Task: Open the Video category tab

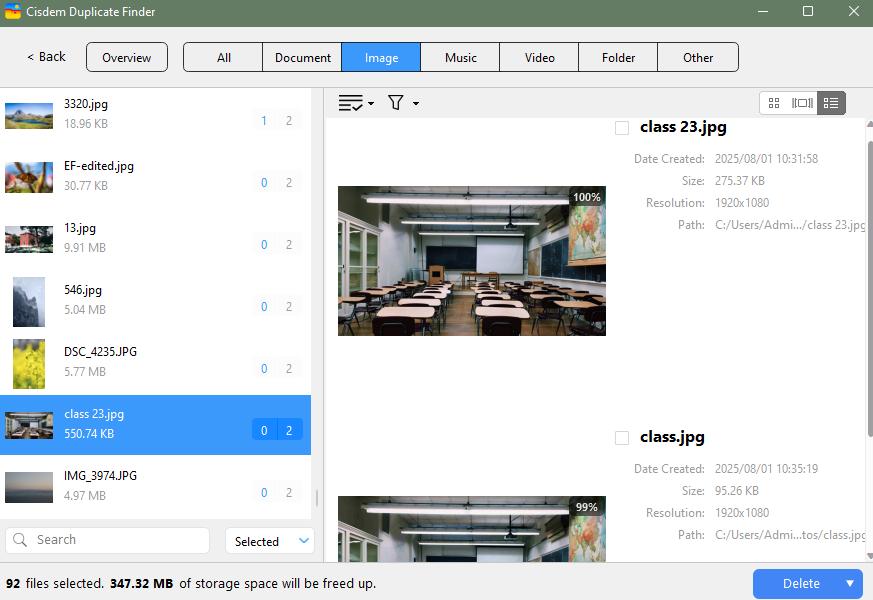Action: (x=539, y=57)
